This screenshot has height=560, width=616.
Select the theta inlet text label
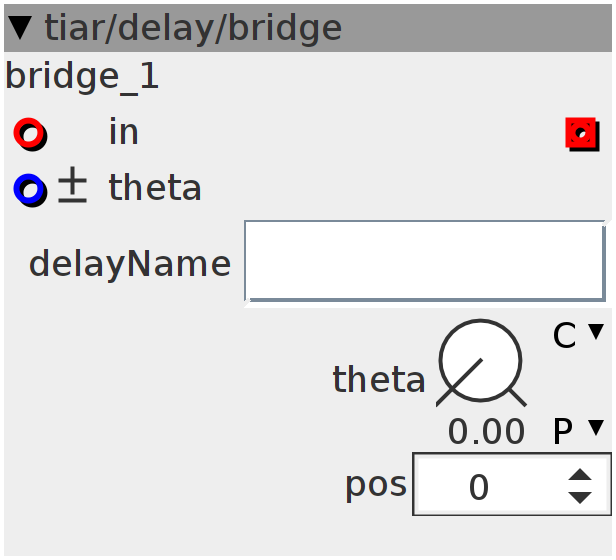click(155, 187)
